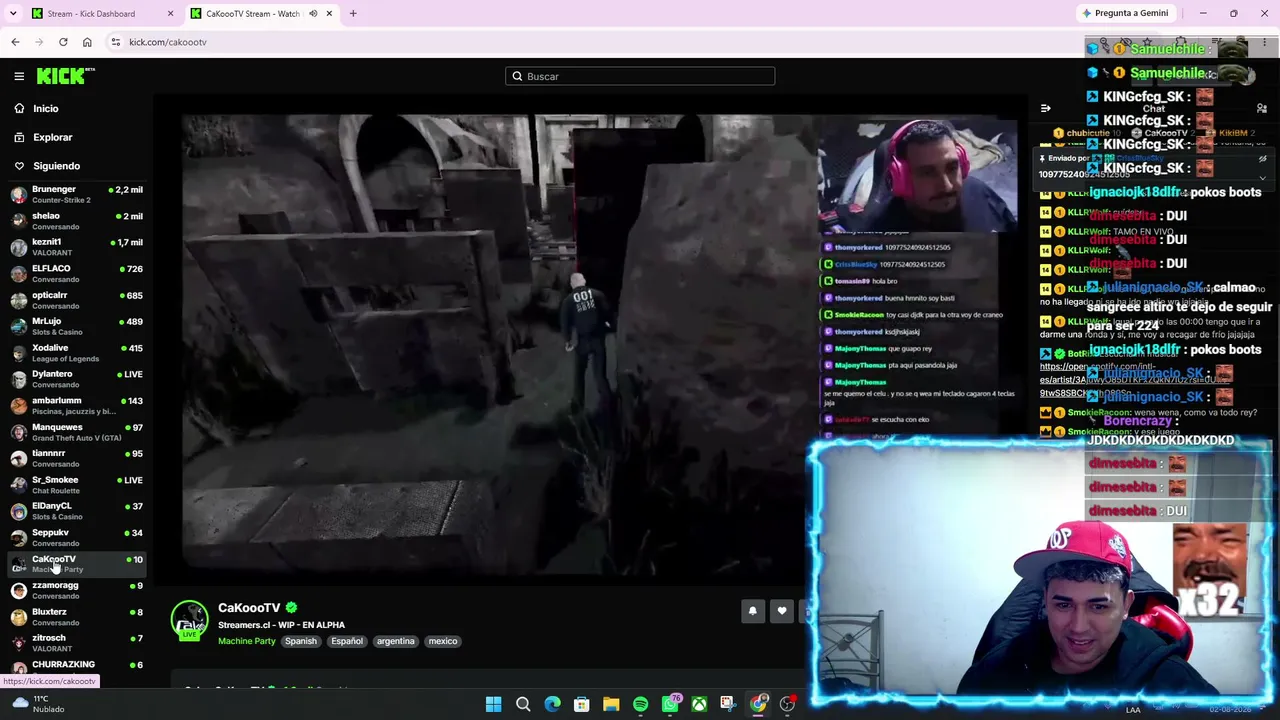
Task: Open File Explorer from taskbar
Action: [611, 705]
